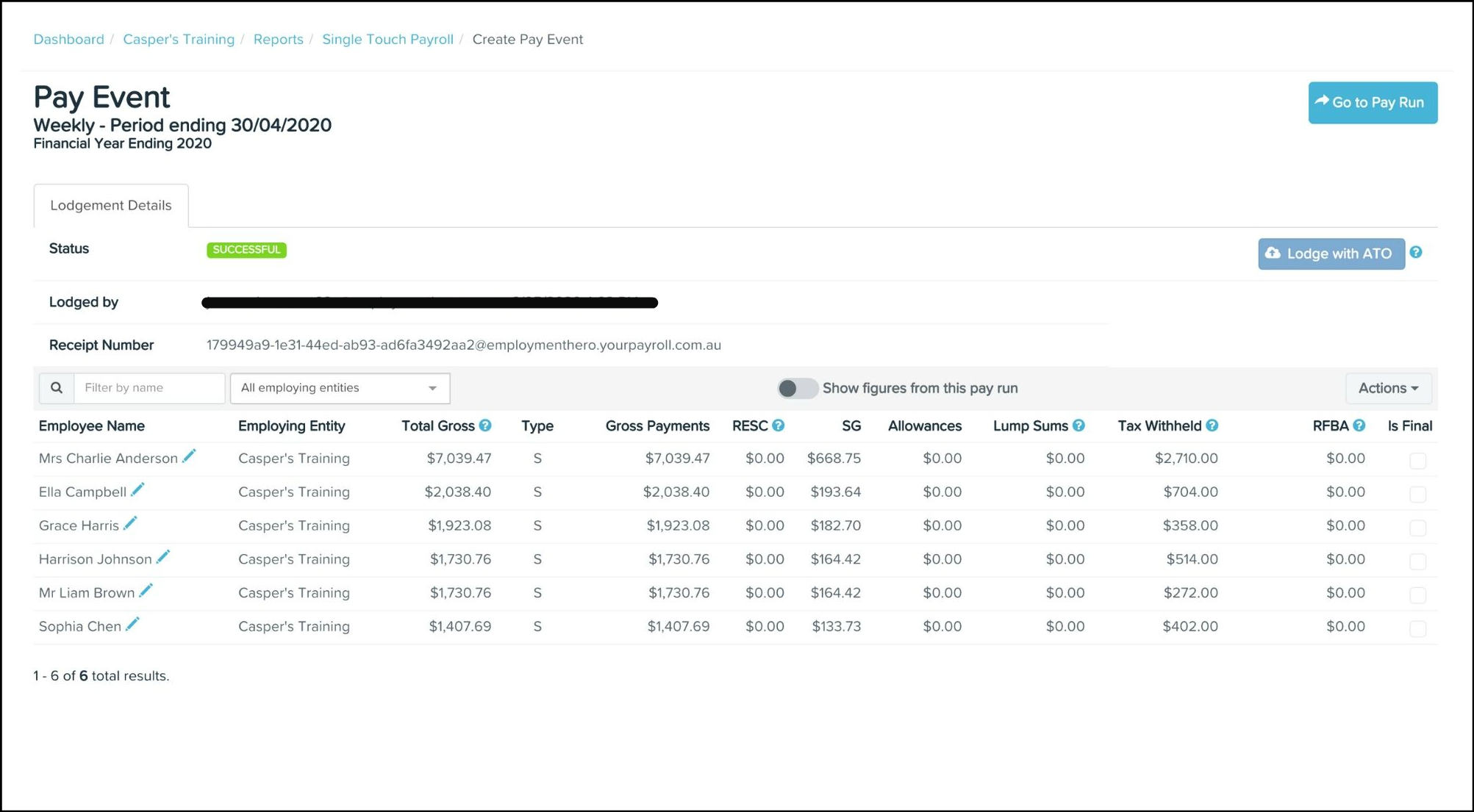The image size is (1474, 812).
Task: Click Total Gross help question icon
Action: (485, 425)
